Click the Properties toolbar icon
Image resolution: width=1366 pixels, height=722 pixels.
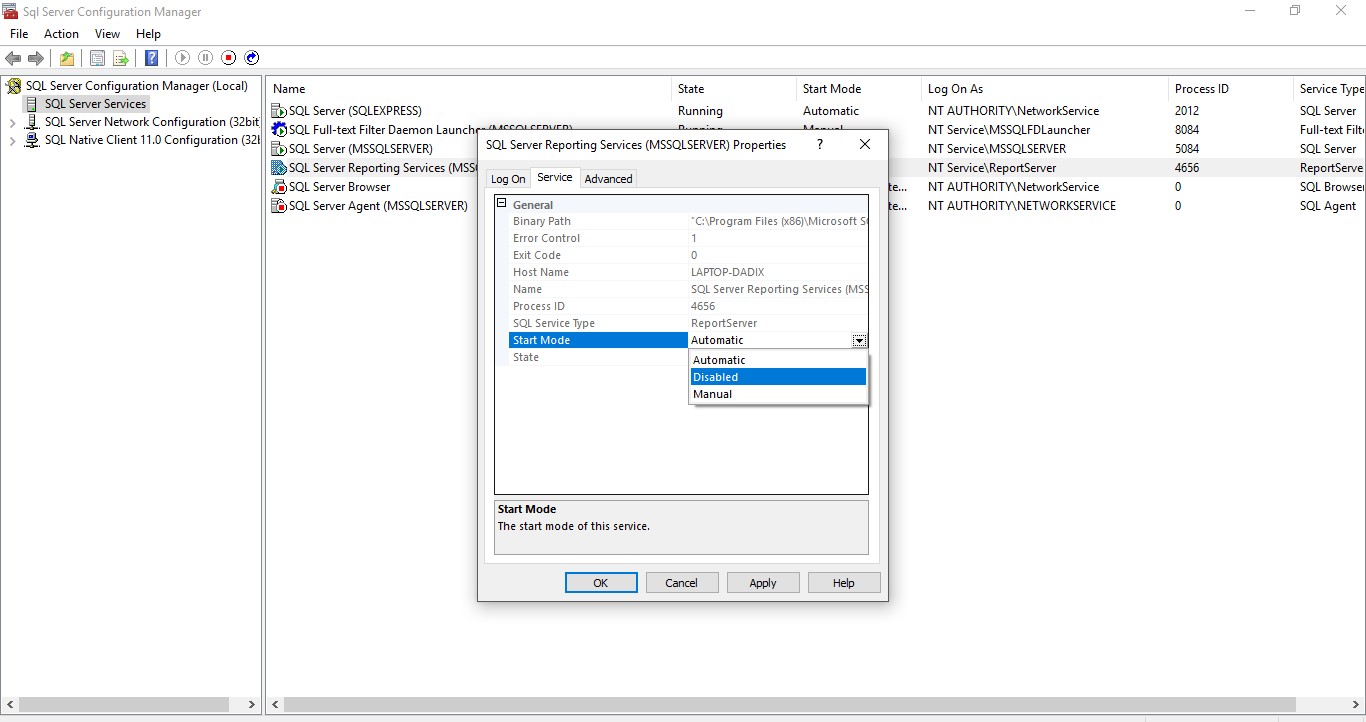tap(97, 58)
